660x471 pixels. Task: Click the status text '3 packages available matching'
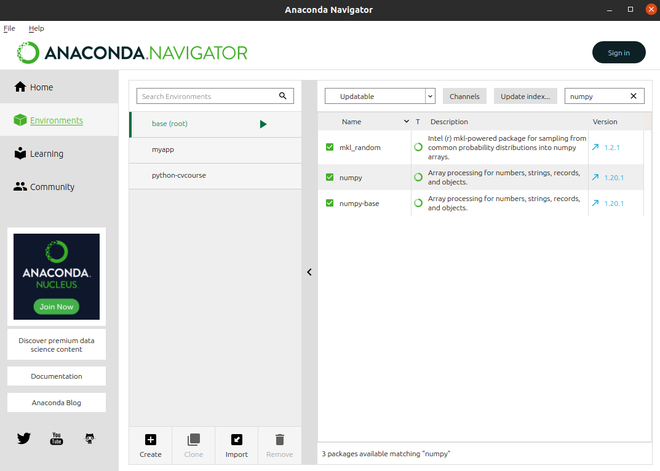pyautogui.click(x=386, y=454)
